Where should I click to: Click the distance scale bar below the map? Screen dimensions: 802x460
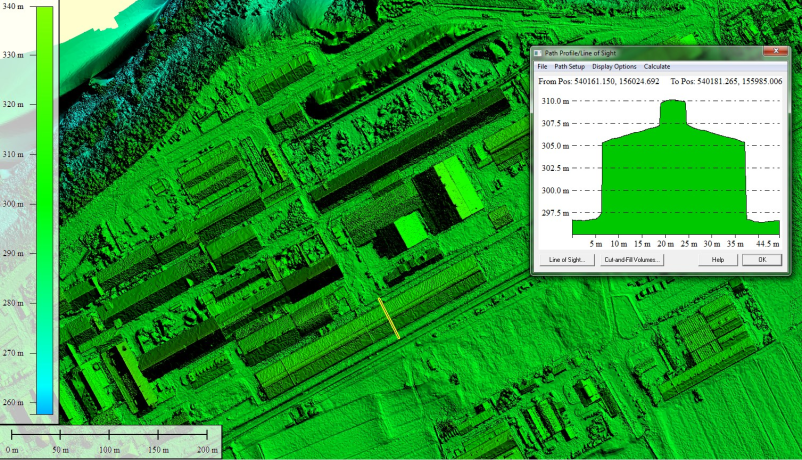pos(110,433)
